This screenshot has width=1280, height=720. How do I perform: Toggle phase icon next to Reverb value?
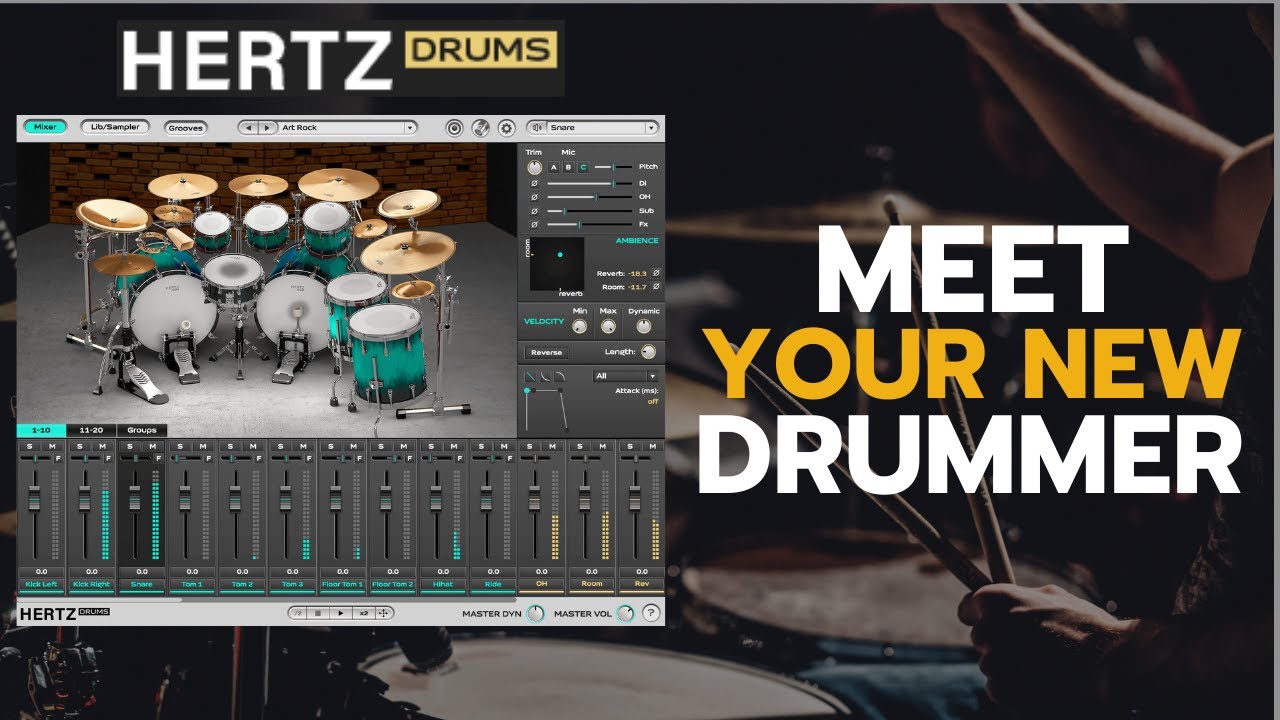[x=656, y=272]
